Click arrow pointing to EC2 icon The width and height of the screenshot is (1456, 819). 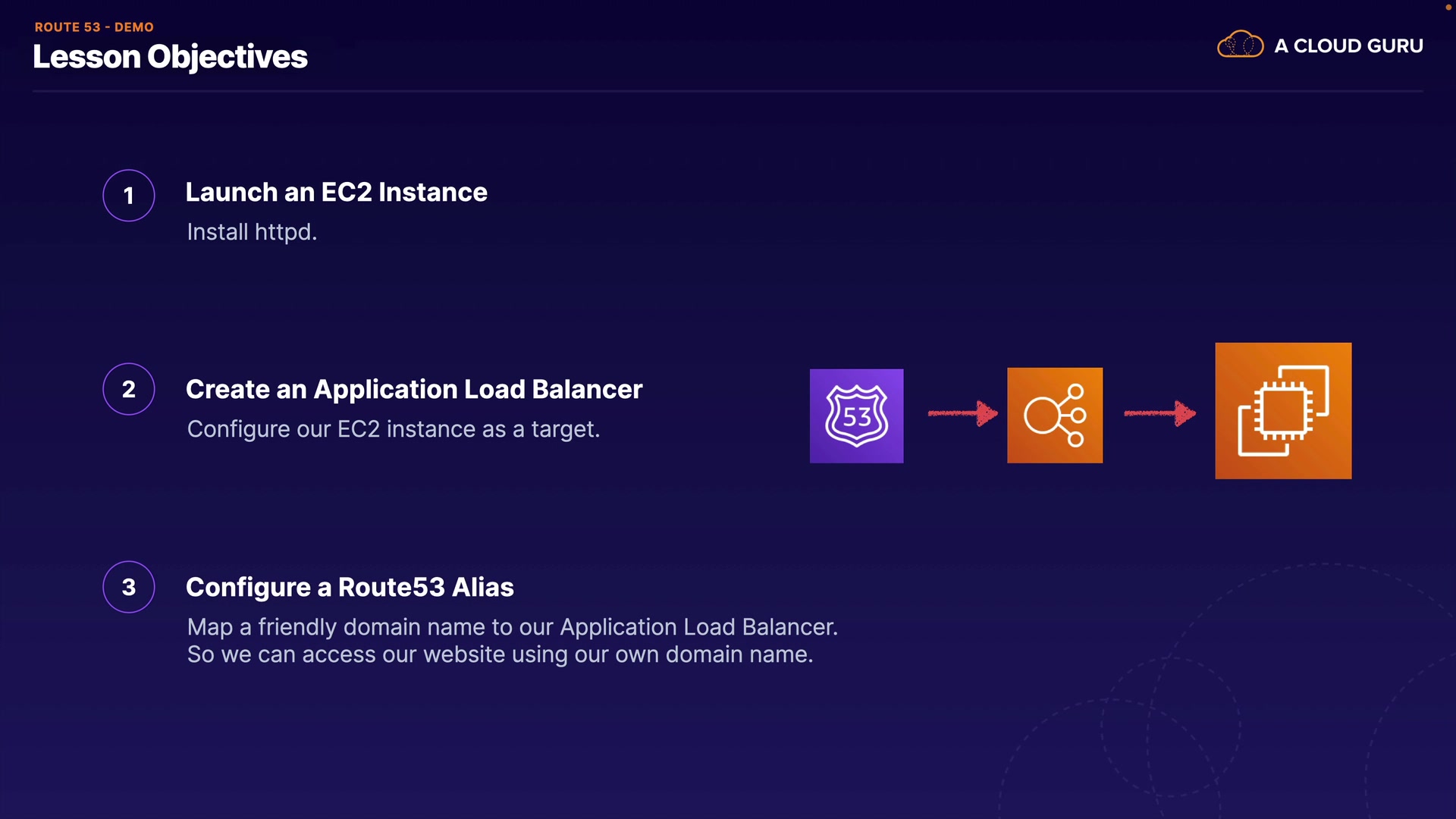(1159, 413)
